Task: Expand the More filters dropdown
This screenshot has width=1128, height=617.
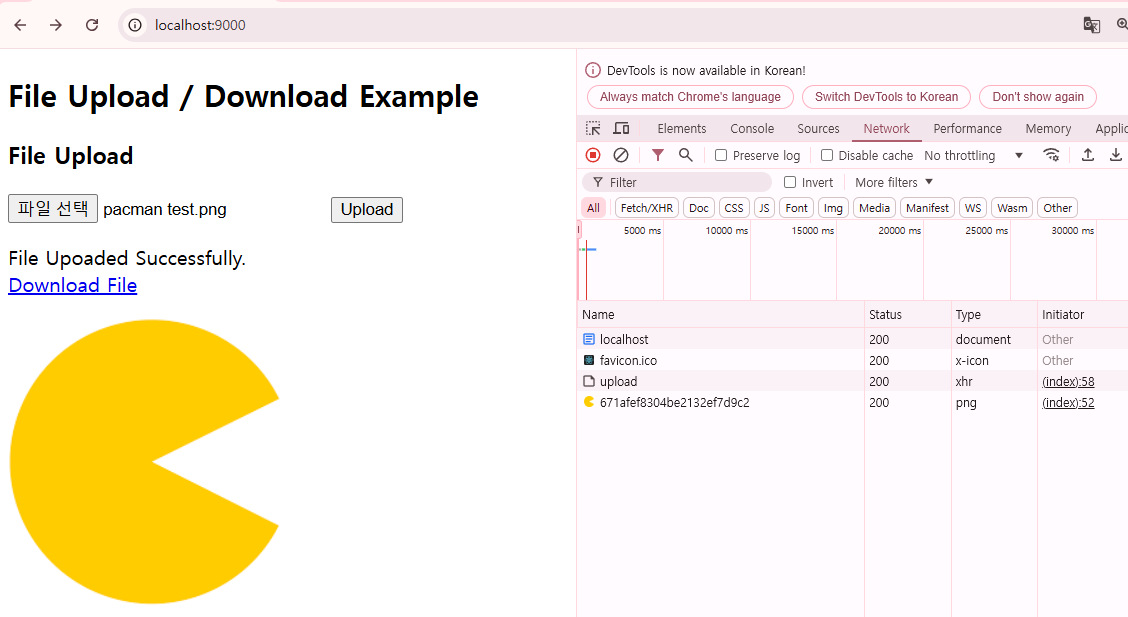Action: coord(893,183)
